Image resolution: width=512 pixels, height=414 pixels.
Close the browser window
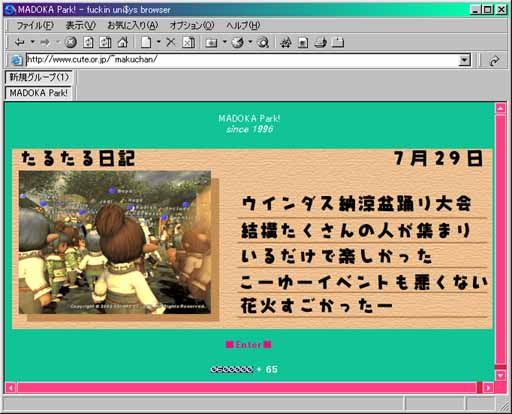coord(501,10)
